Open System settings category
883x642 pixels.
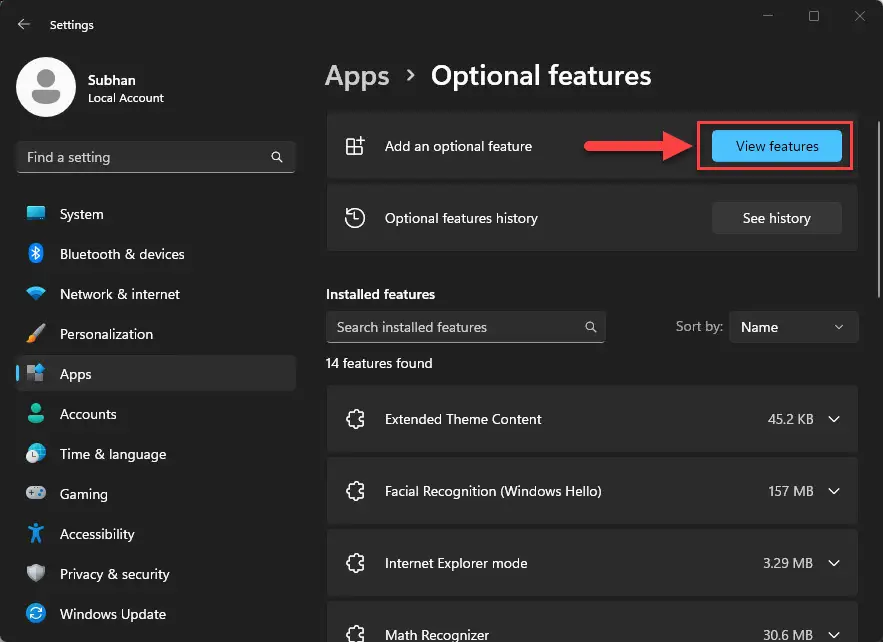[156, 214]
